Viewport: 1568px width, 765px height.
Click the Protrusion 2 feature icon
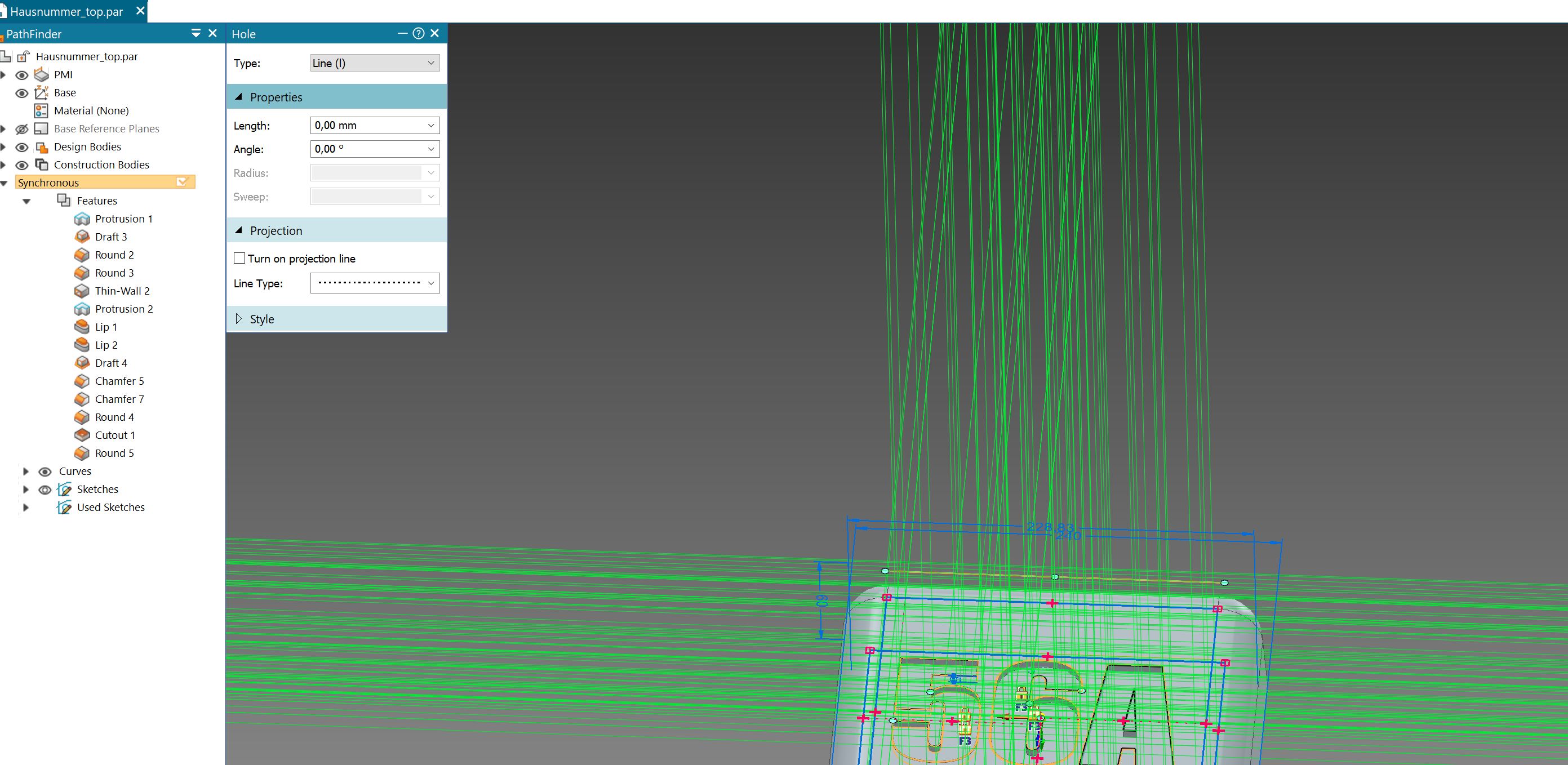(x=82, y=309)
